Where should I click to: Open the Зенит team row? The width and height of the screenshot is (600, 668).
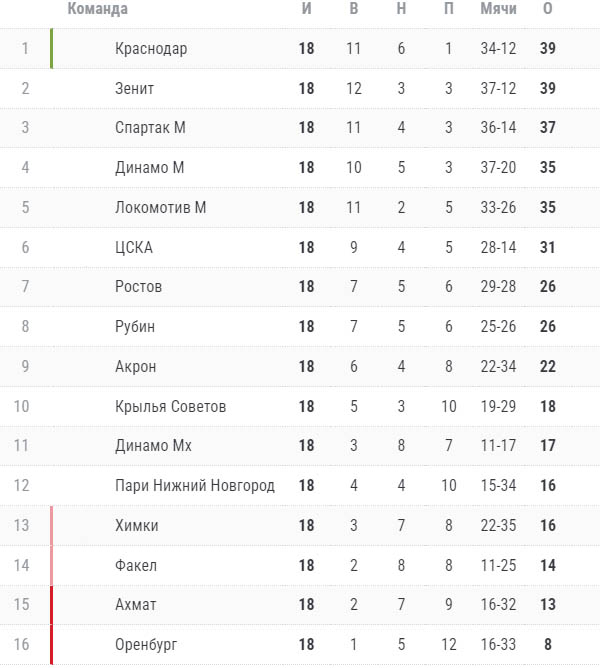point(134,89)
